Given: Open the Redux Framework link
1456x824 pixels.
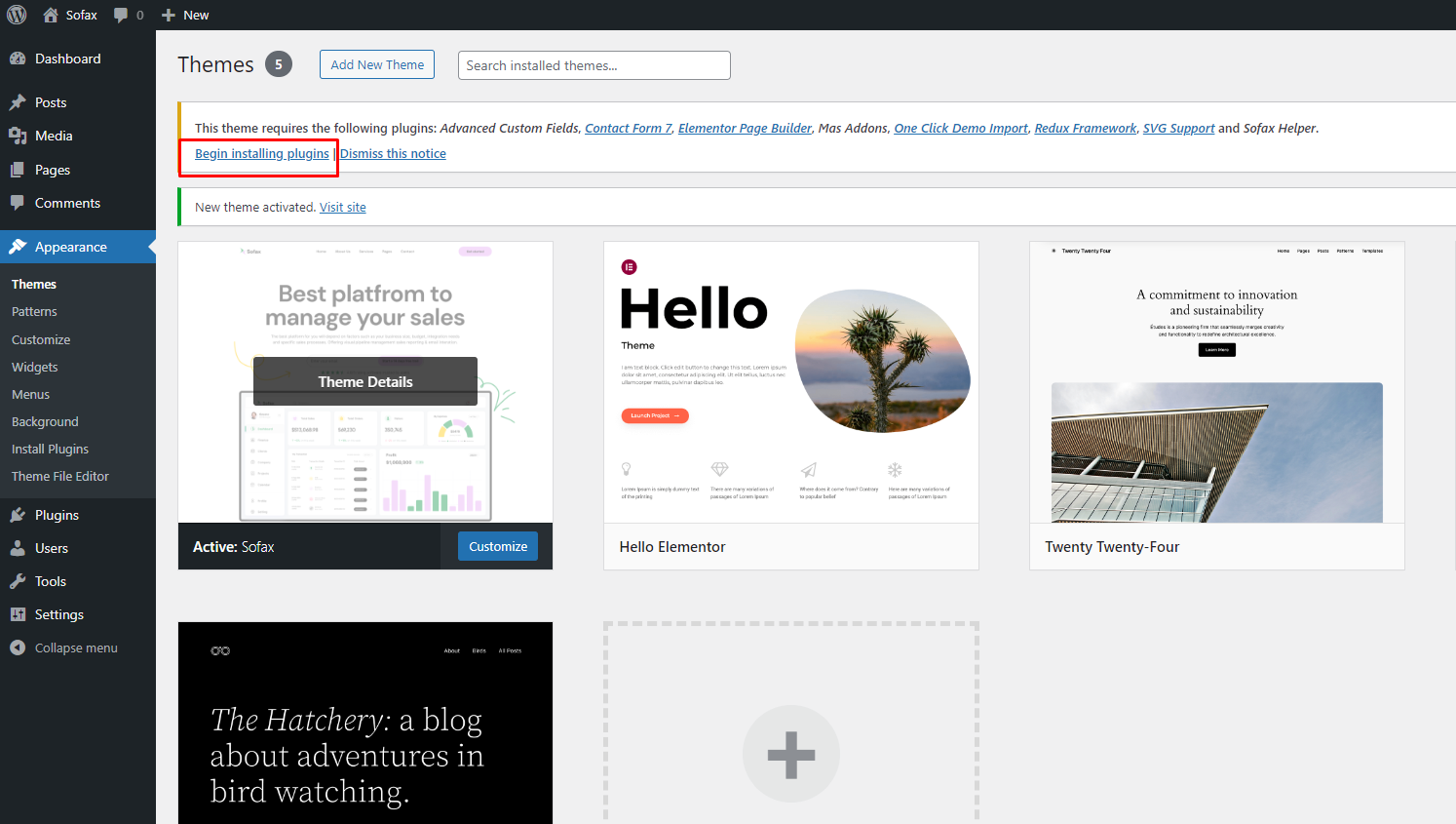Looking at the screenshot, I should tap(1086, 128).
